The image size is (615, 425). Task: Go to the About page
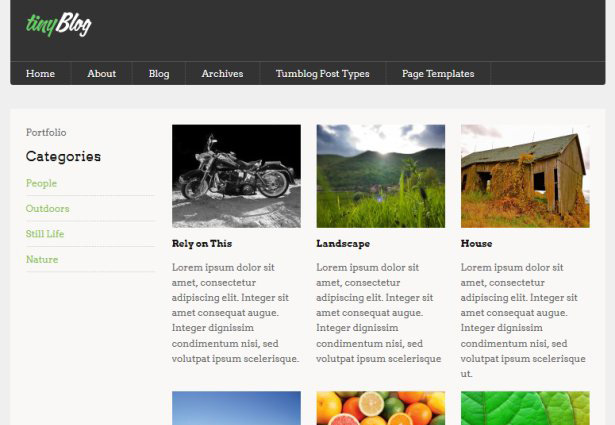coord(102,74)
